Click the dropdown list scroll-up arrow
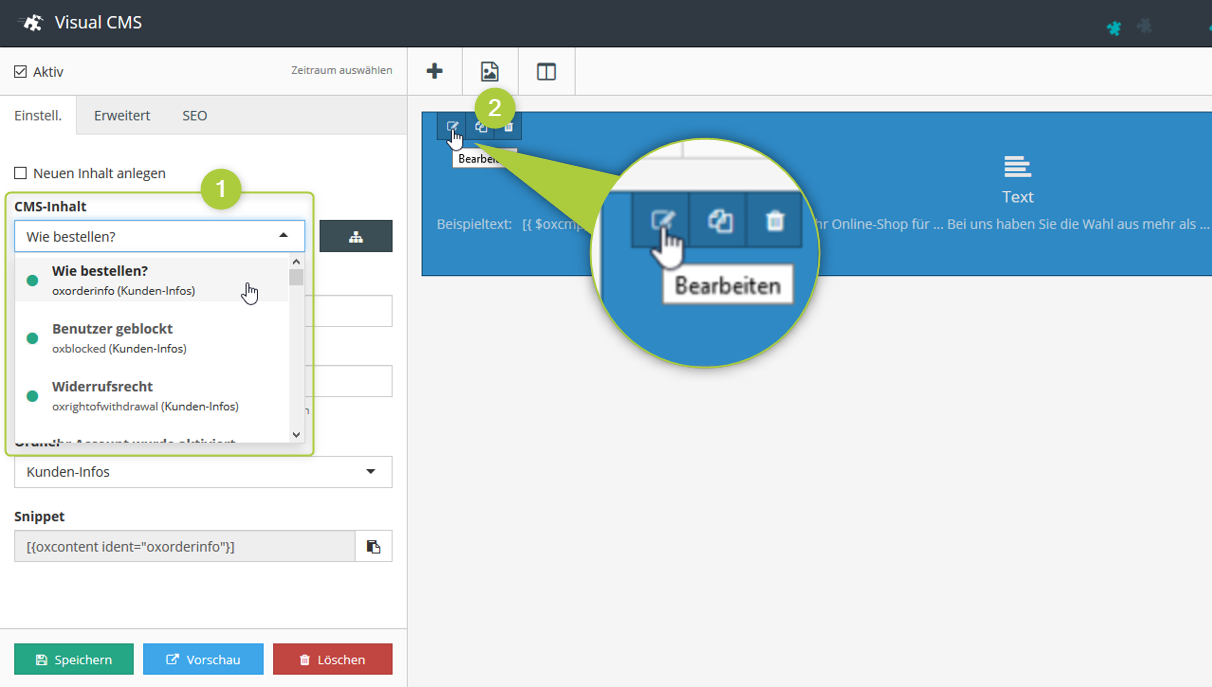The image size is (1212, 687). [x=296, y=262]
